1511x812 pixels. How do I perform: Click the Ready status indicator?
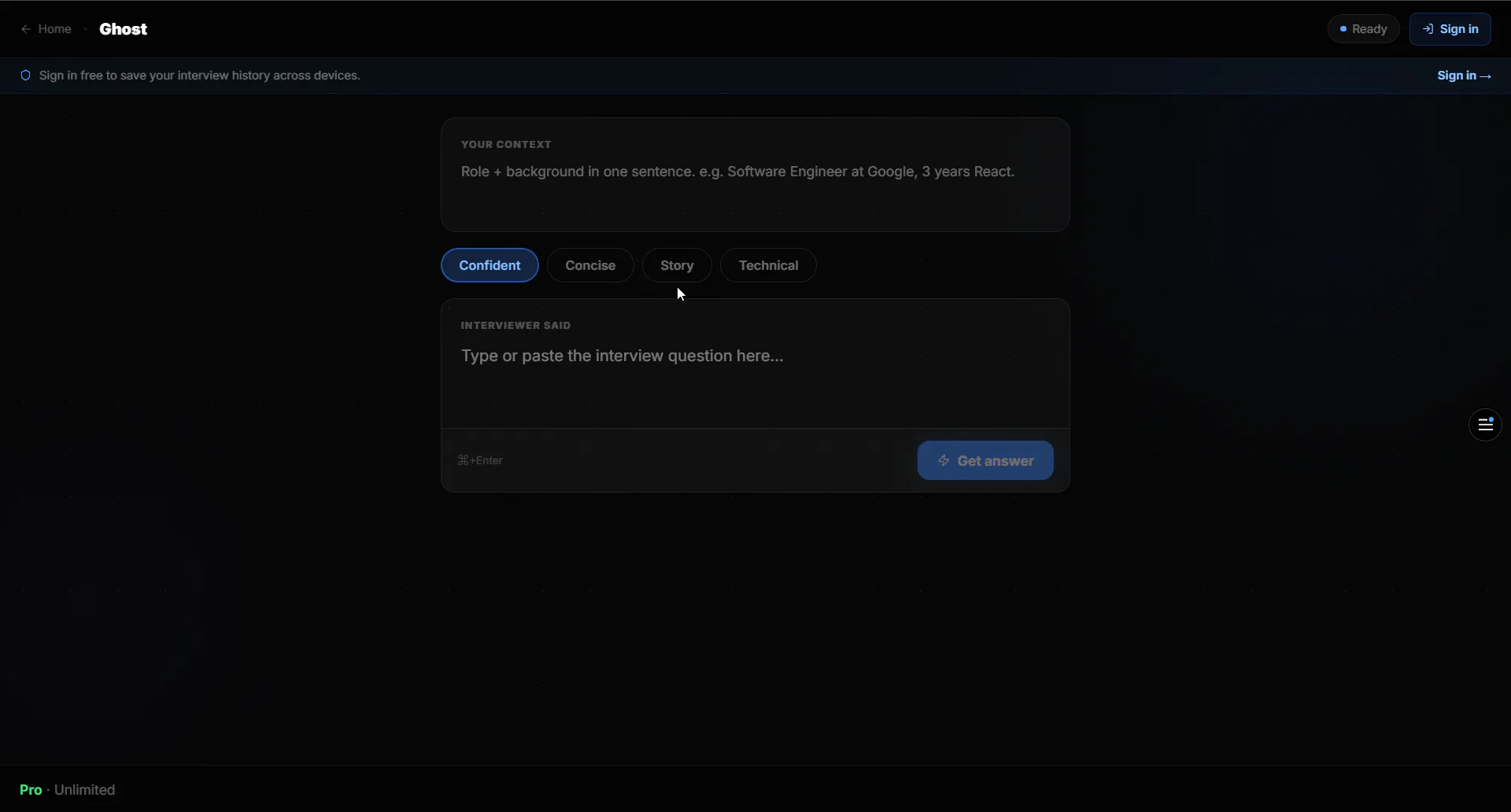coord(1363,29)
